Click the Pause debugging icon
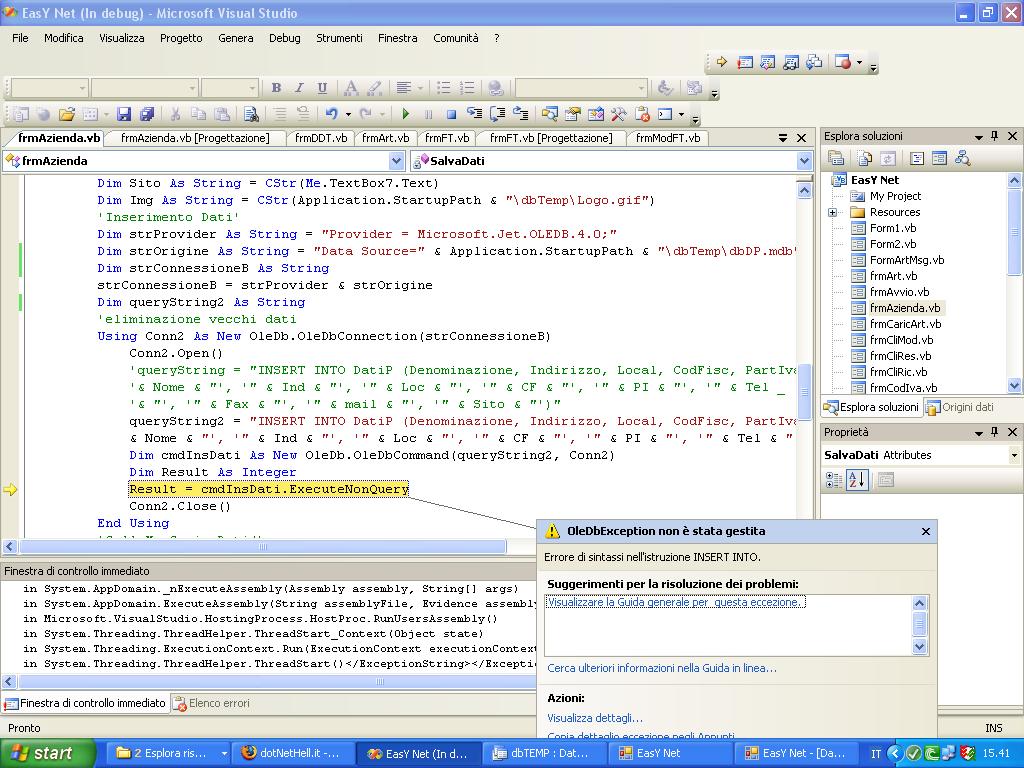Screen dimensions: 1024x768 (x=428, y=114)
